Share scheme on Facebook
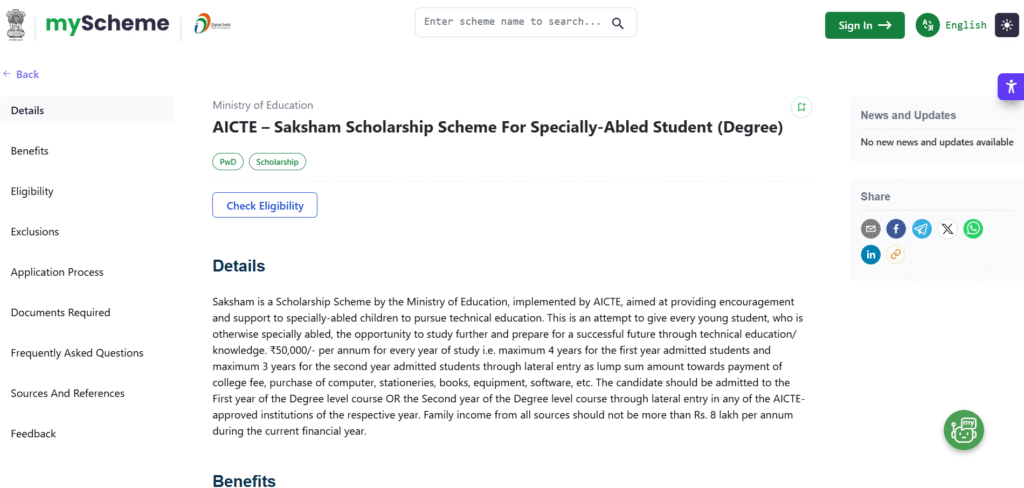Screen dimensions: 1024x488 [896, 229]
